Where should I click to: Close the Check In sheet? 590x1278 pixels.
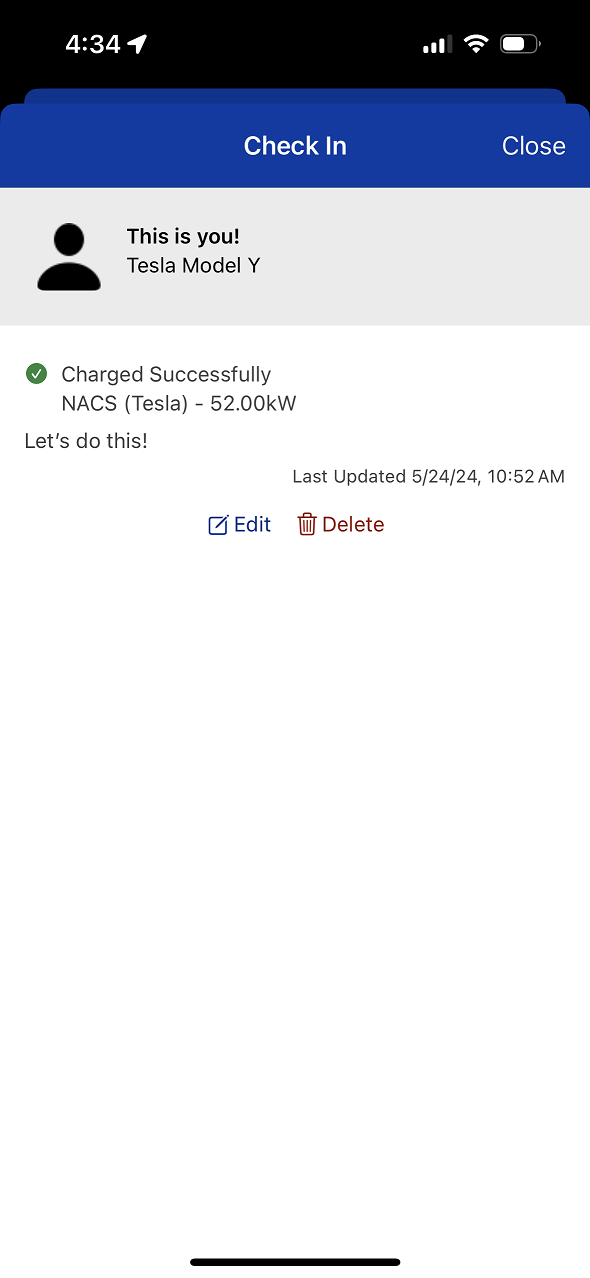[534, 146]
